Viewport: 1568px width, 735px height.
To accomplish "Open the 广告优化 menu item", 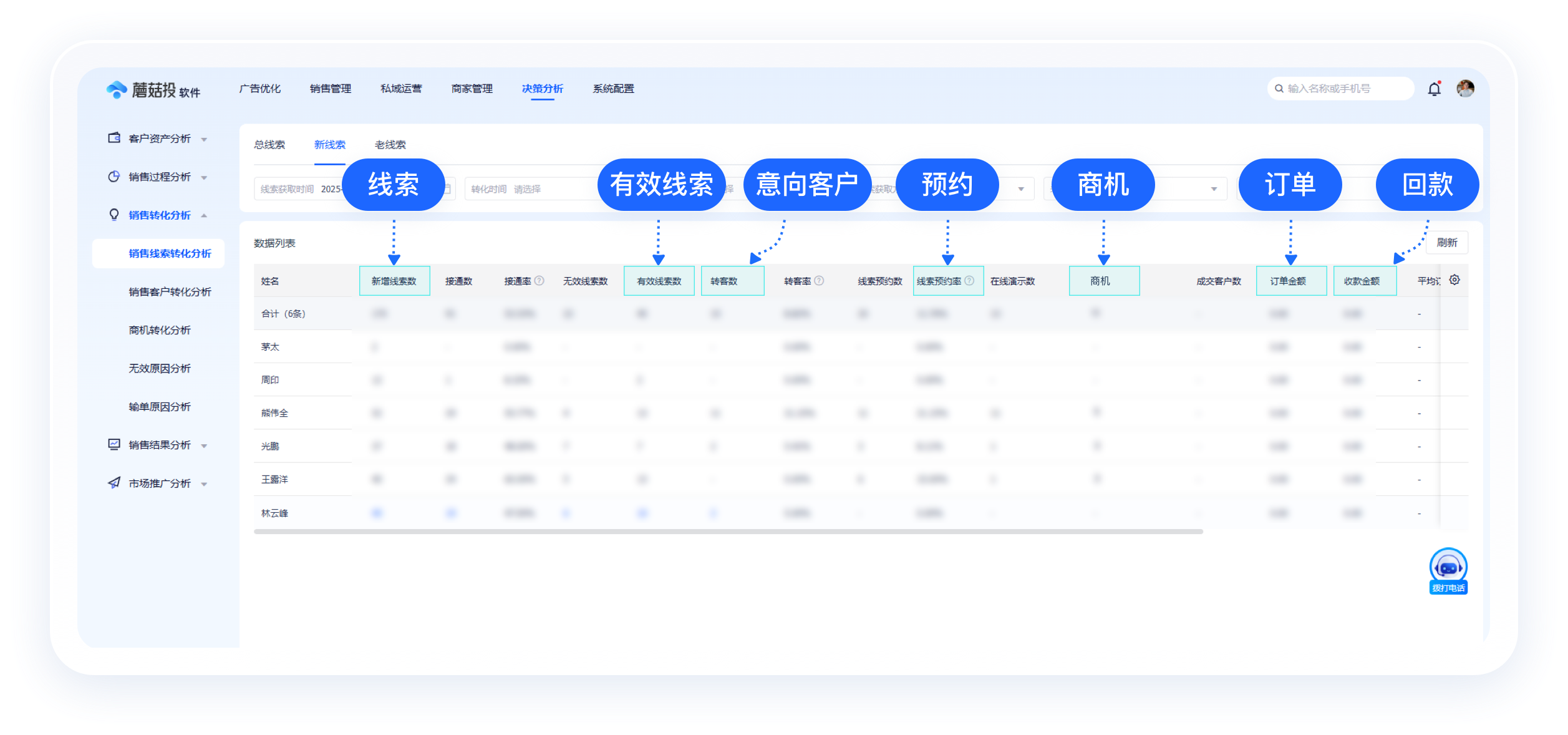I will tap(260, 89).
